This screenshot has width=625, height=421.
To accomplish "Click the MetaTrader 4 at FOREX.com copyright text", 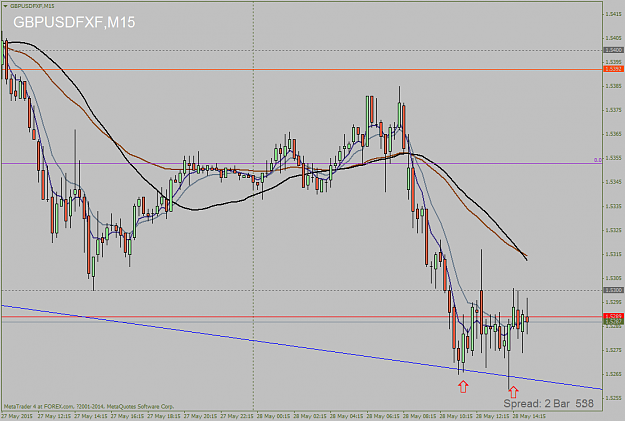I will (89, 407).
